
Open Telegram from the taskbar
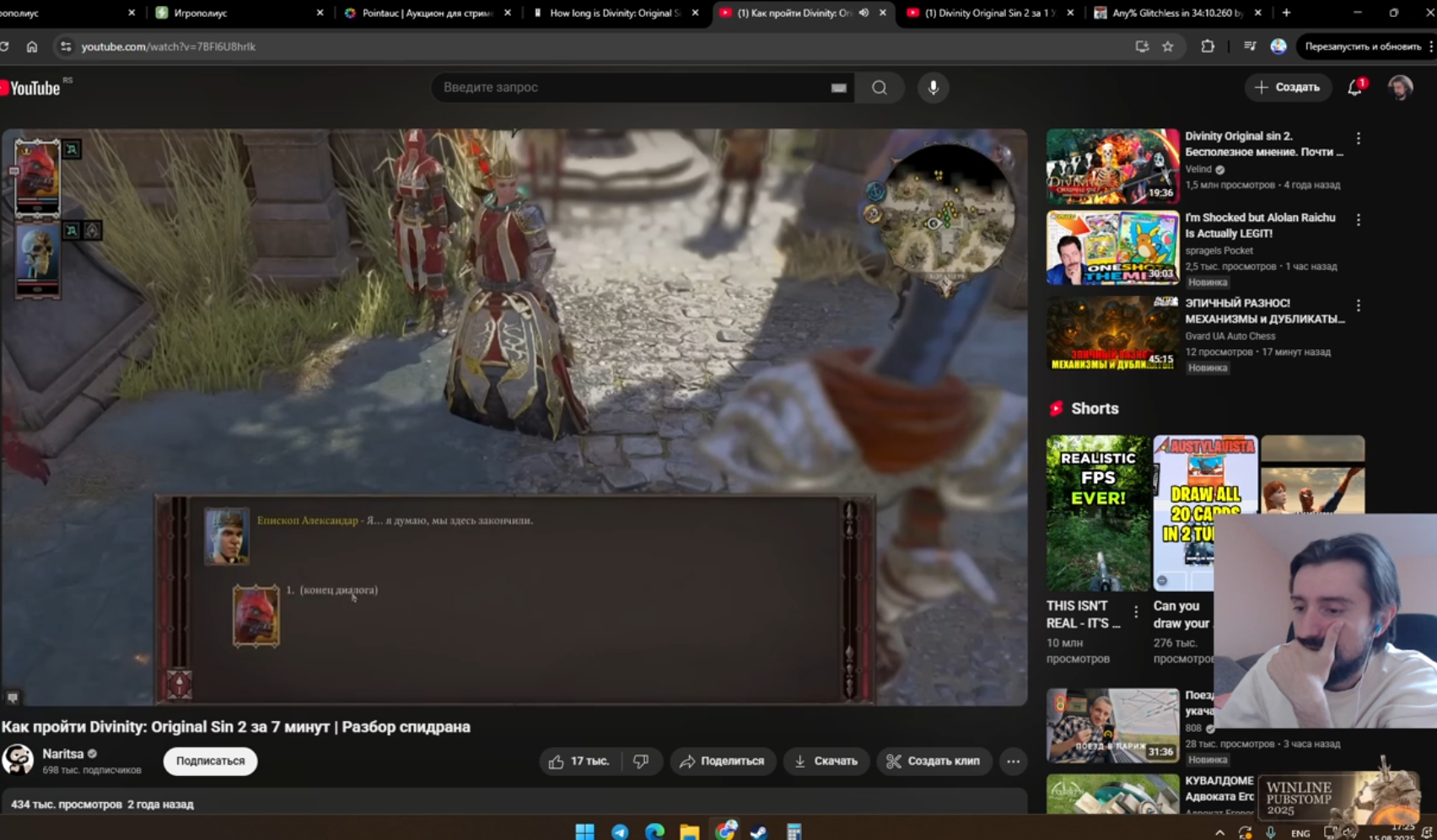coord(620,832)
